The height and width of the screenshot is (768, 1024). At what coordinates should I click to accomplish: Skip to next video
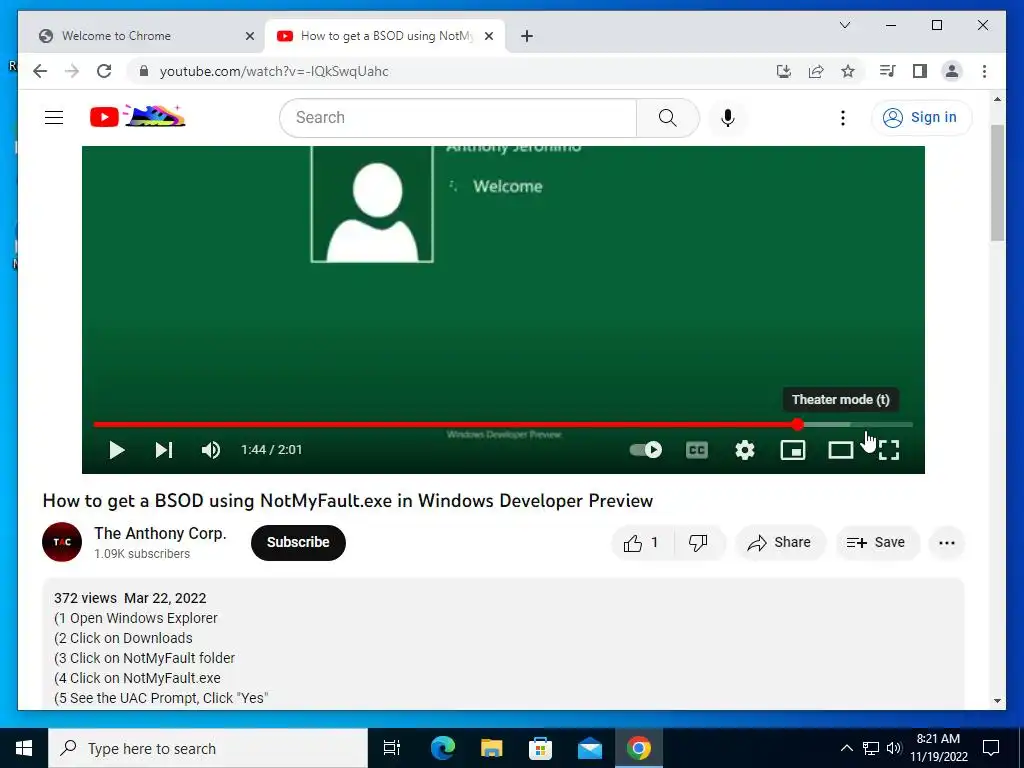(x=163, y=450)
